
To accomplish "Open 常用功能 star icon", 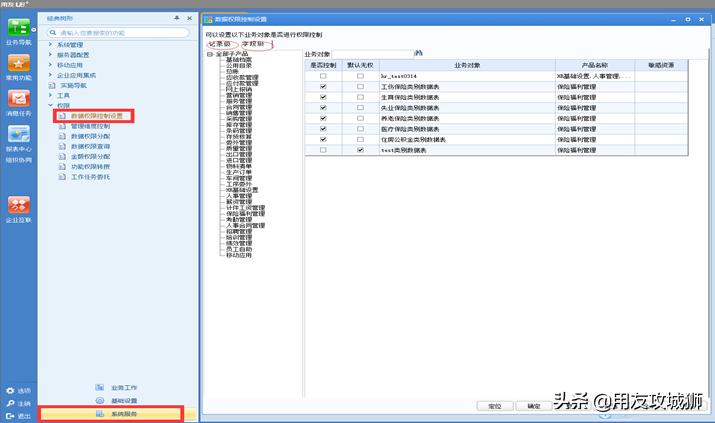I will (x=18, y=63).
